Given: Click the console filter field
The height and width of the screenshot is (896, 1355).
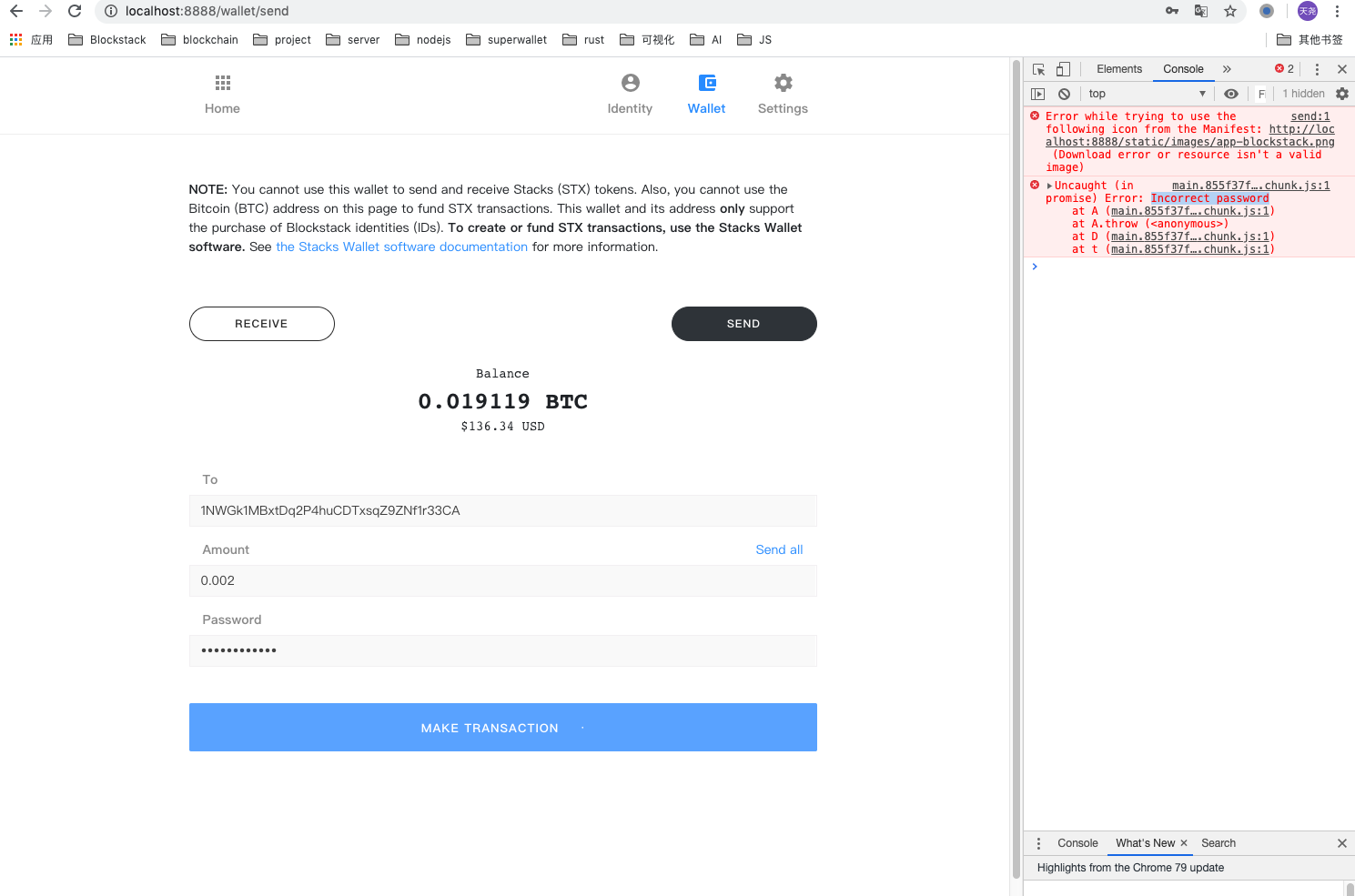Looking at the screenshot, I should tap(1262, 94).
